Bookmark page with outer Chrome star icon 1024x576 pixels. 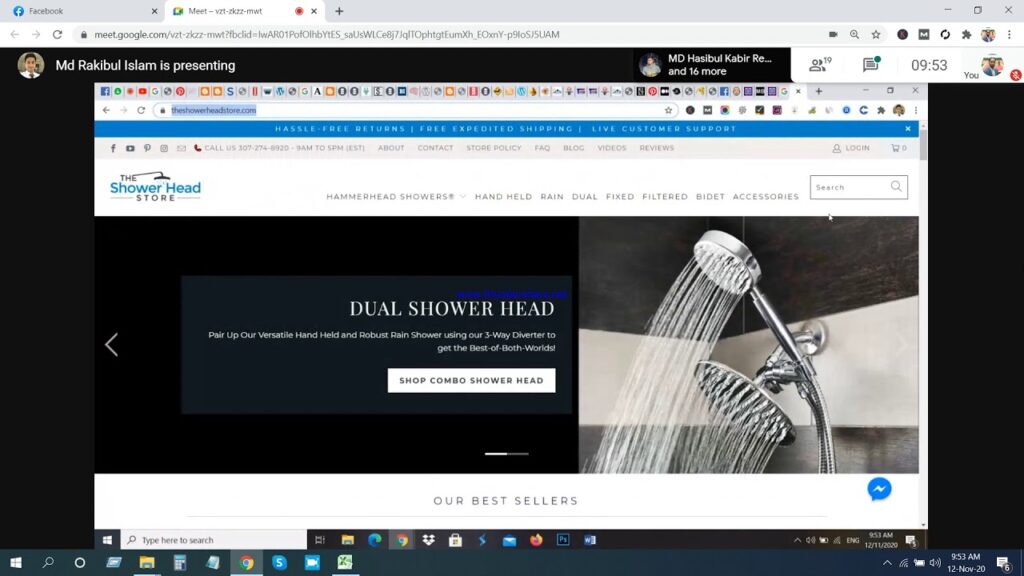tap(876, 35)
